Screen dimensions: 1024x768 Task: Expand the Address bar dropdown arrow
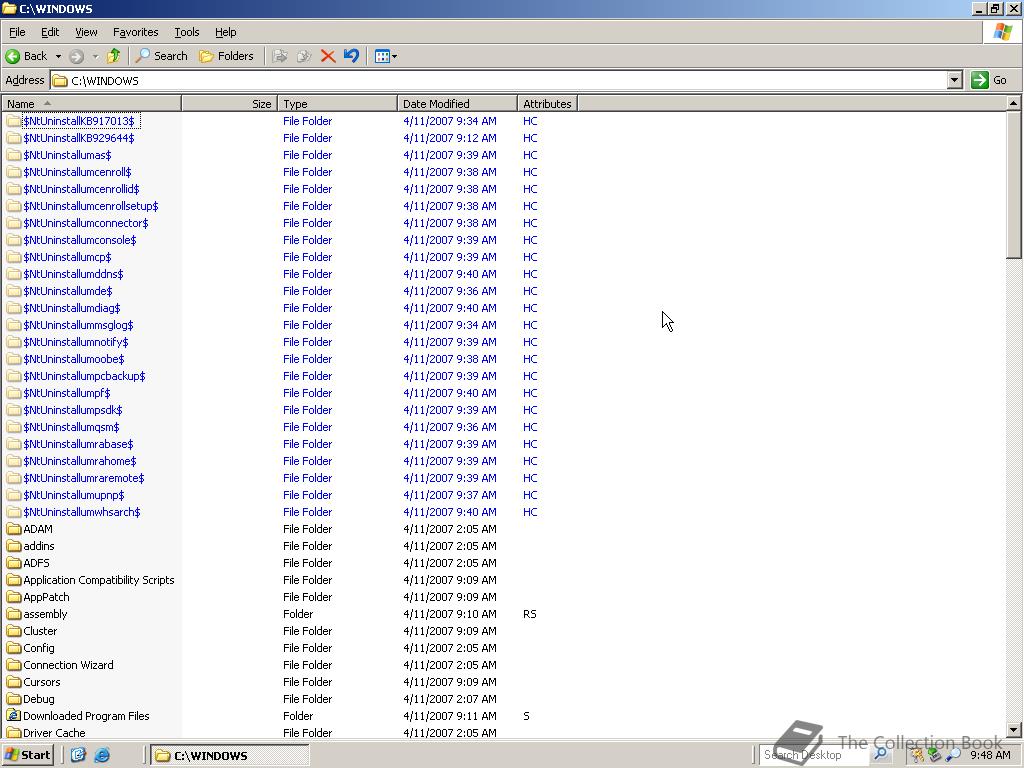(955, 80)
